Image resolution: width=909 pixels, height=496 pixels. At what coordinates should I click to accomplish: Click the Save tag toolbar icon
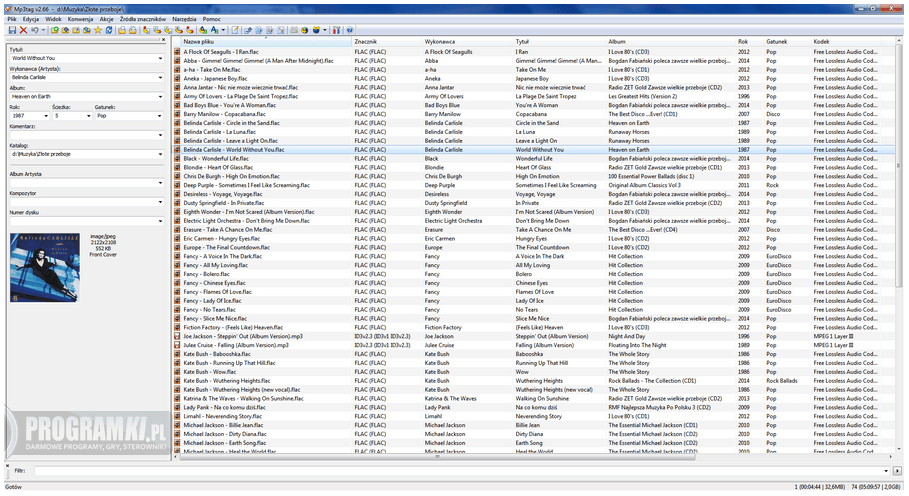(12, 30)
